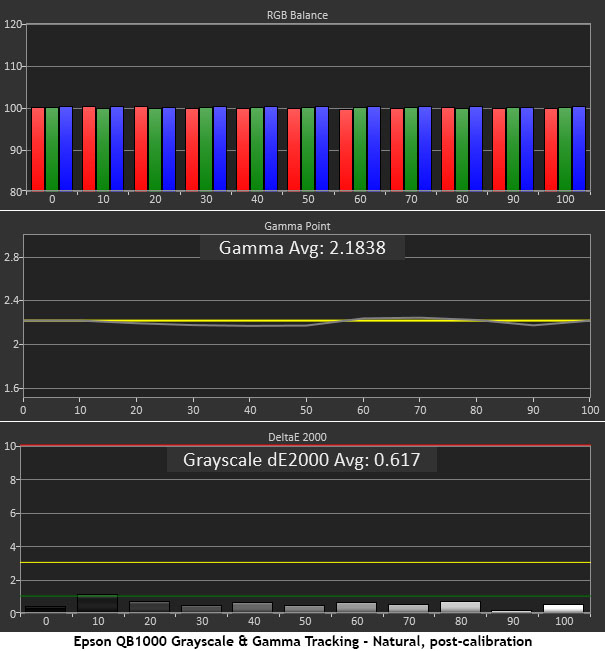The height and width of the screenshot is (651, 605).
Task: Click the red bar at 40 in RGB Balance
Action: click(x=243, y=149)
